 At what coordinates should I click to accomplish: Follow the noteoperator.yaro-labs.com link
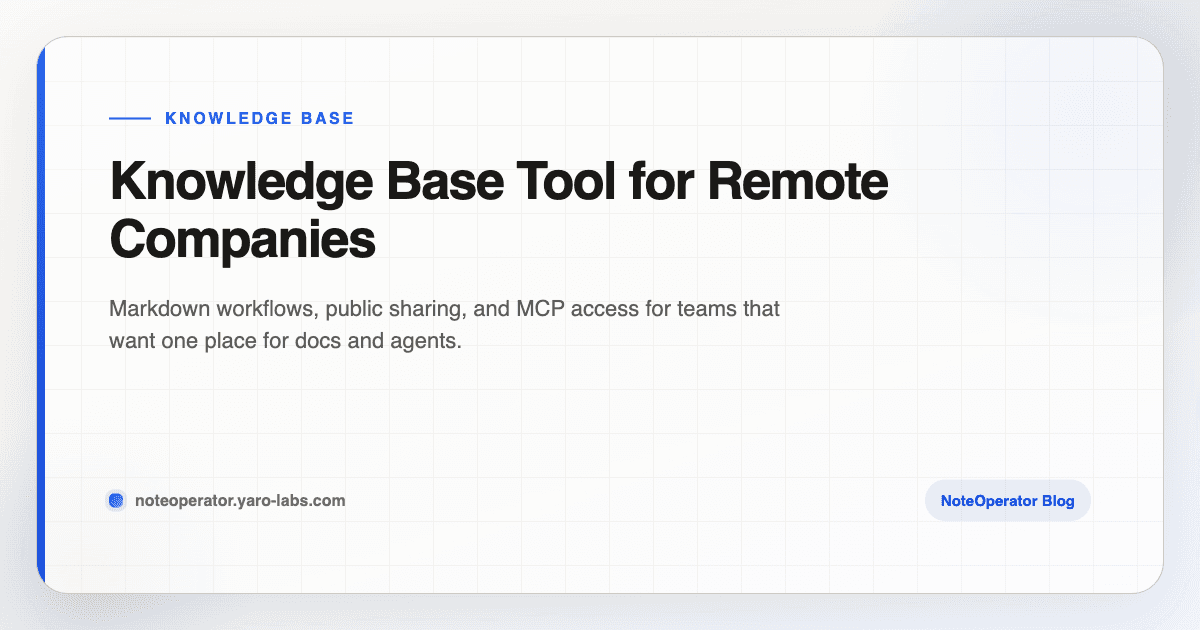coord(240,500)
